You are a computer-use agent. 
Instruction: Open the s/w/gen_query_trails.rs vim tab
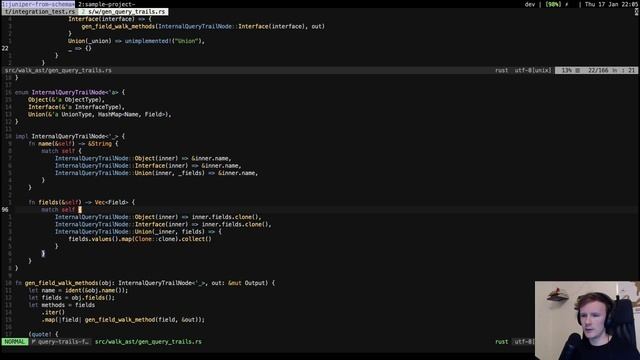124,12
